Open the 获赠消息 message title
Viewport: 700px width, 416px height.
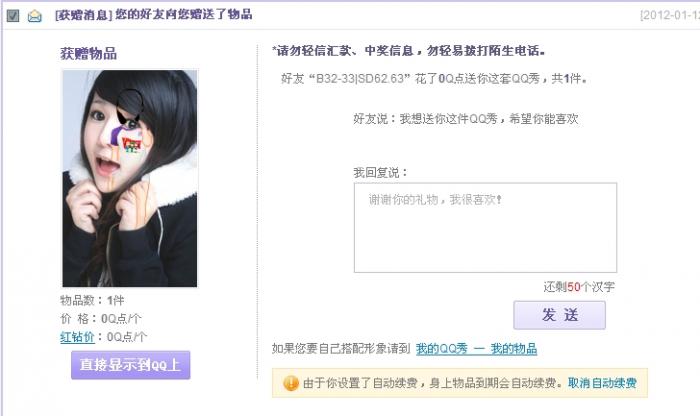click(153, 14)
